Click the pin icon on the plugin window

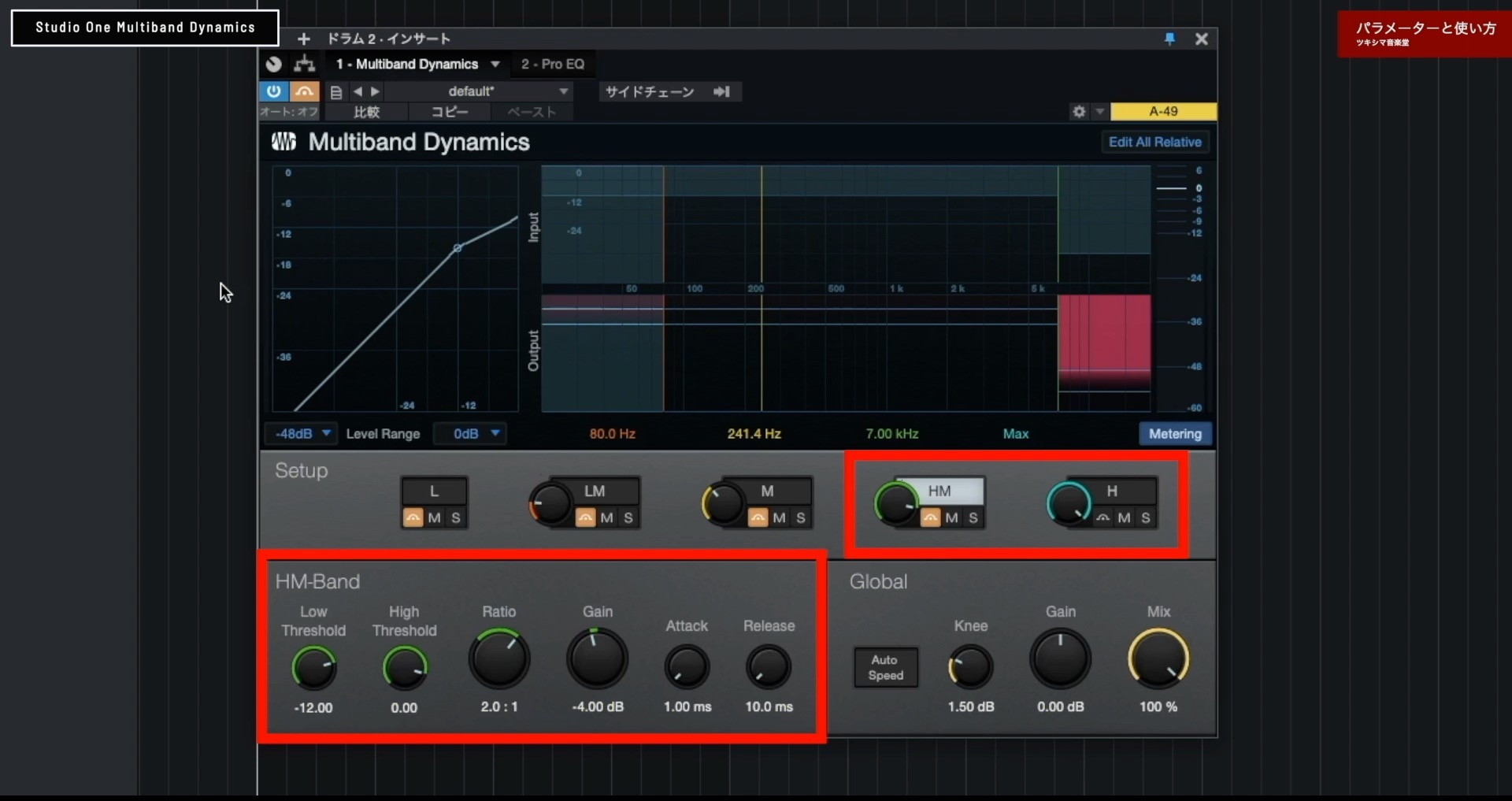(x=1169, y=39)
